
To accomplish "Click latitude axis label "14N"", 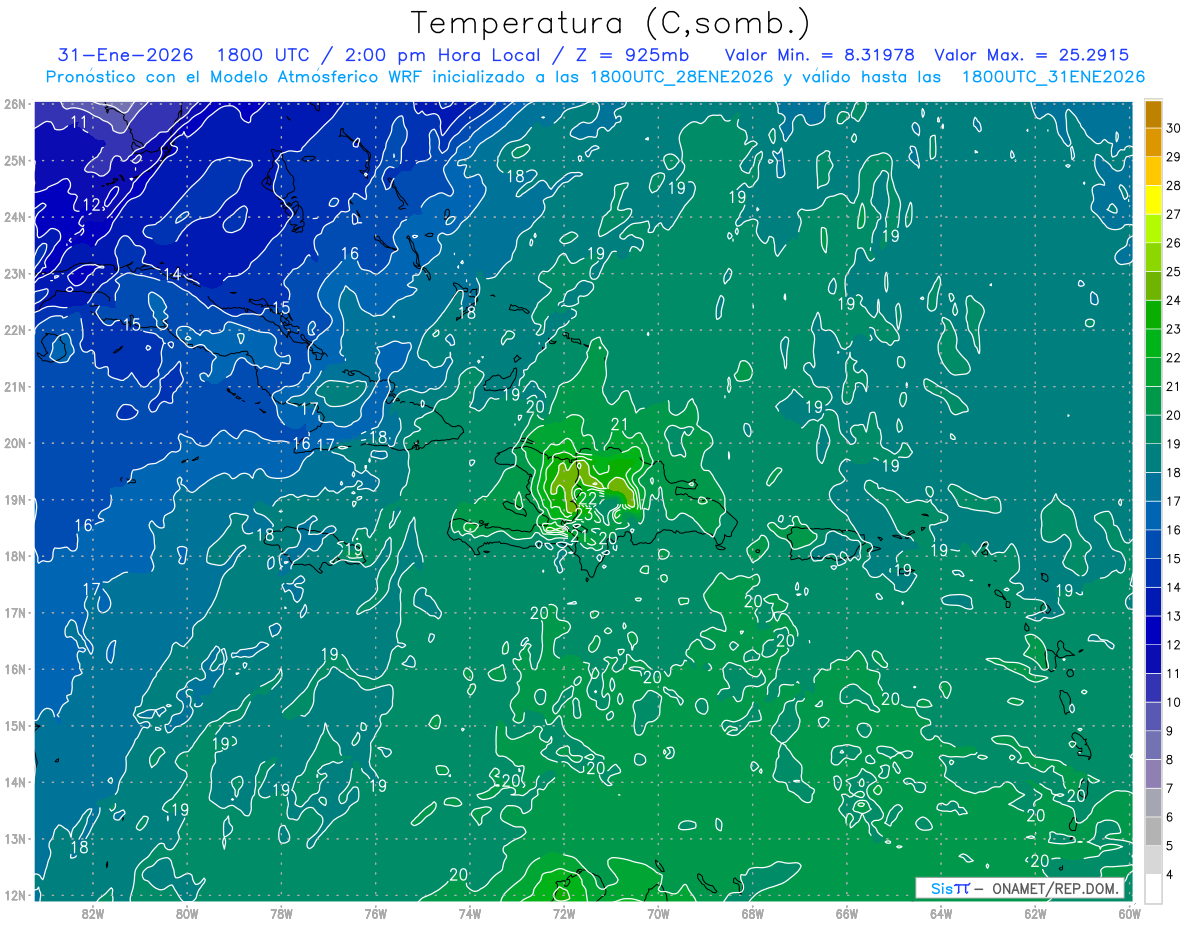I will click(15, 782).
